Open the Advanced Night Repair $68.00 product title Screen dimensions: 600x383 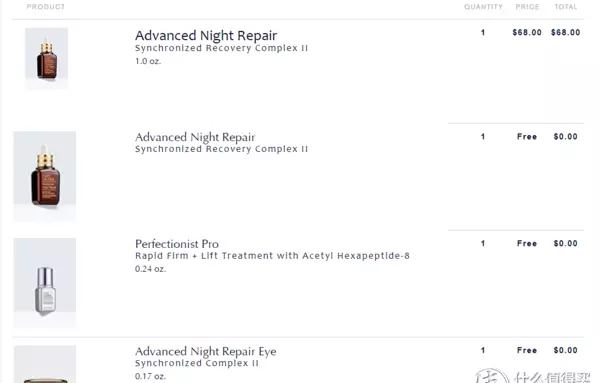(206, 36)
